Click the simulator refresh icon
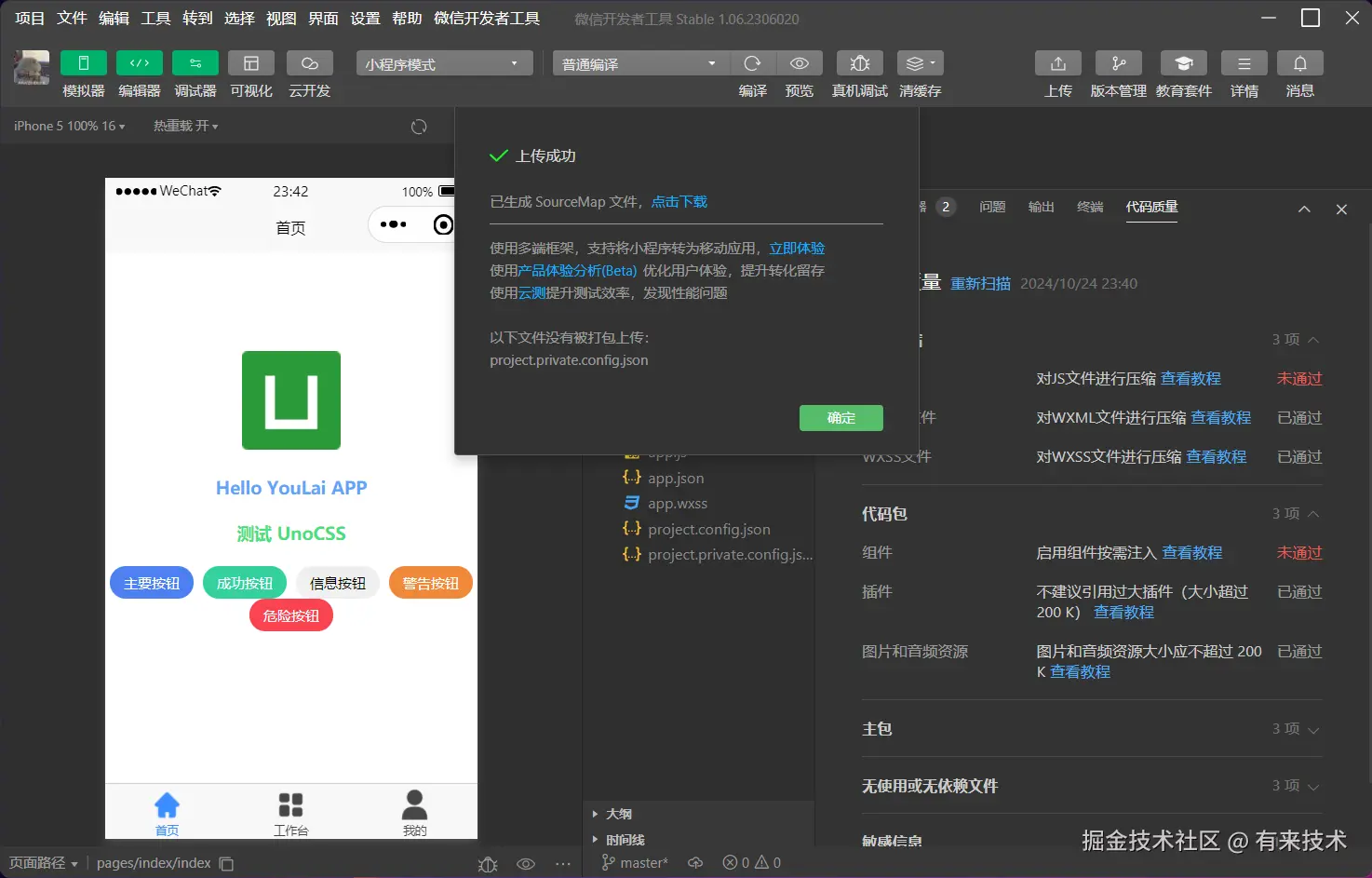The image size is (1372, 878). (x=419, y=127)
